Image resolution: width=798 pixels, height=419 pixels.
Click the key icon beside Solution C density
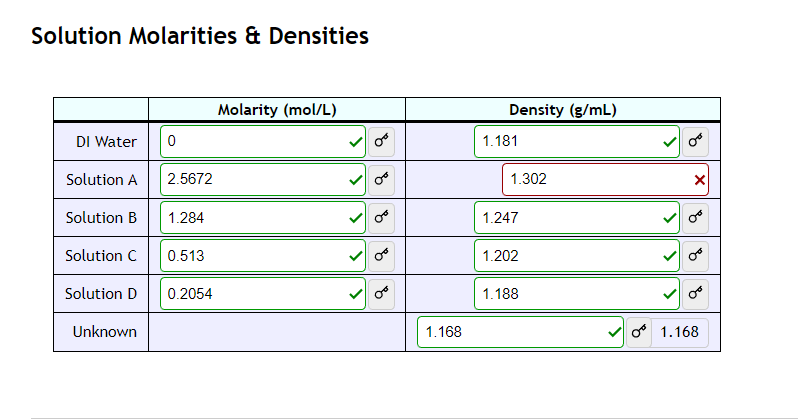(695, 256)
